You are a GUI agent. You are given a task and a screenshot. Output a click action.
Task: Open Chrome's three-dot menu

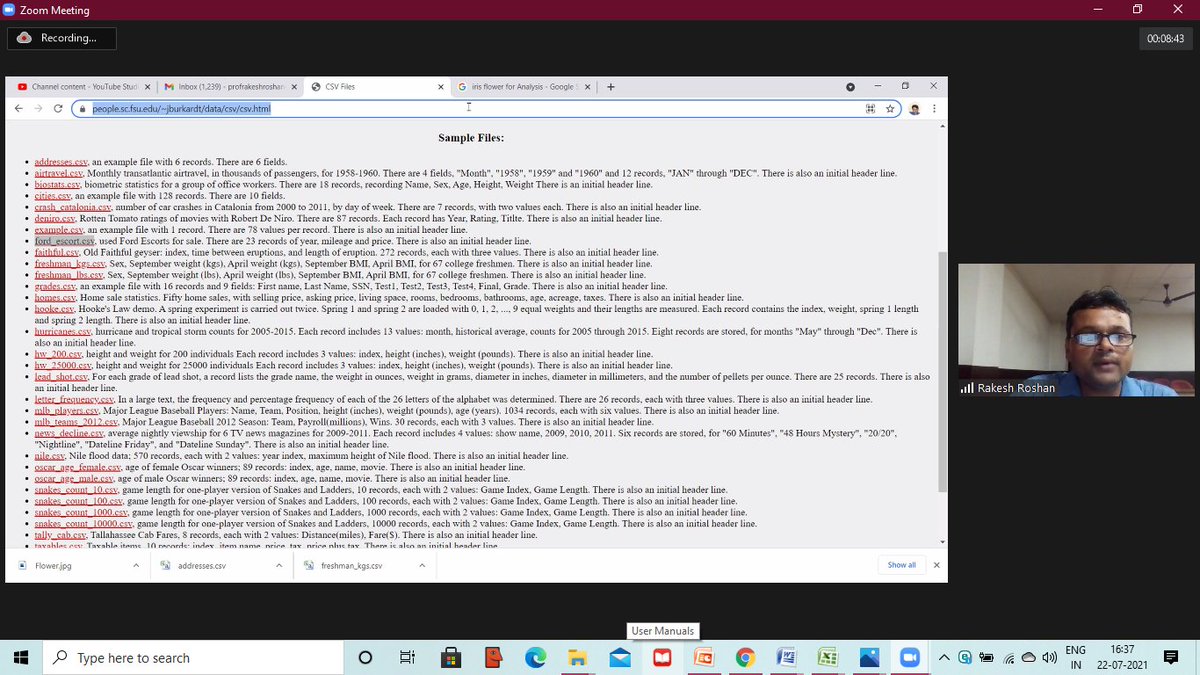[934, 108]
